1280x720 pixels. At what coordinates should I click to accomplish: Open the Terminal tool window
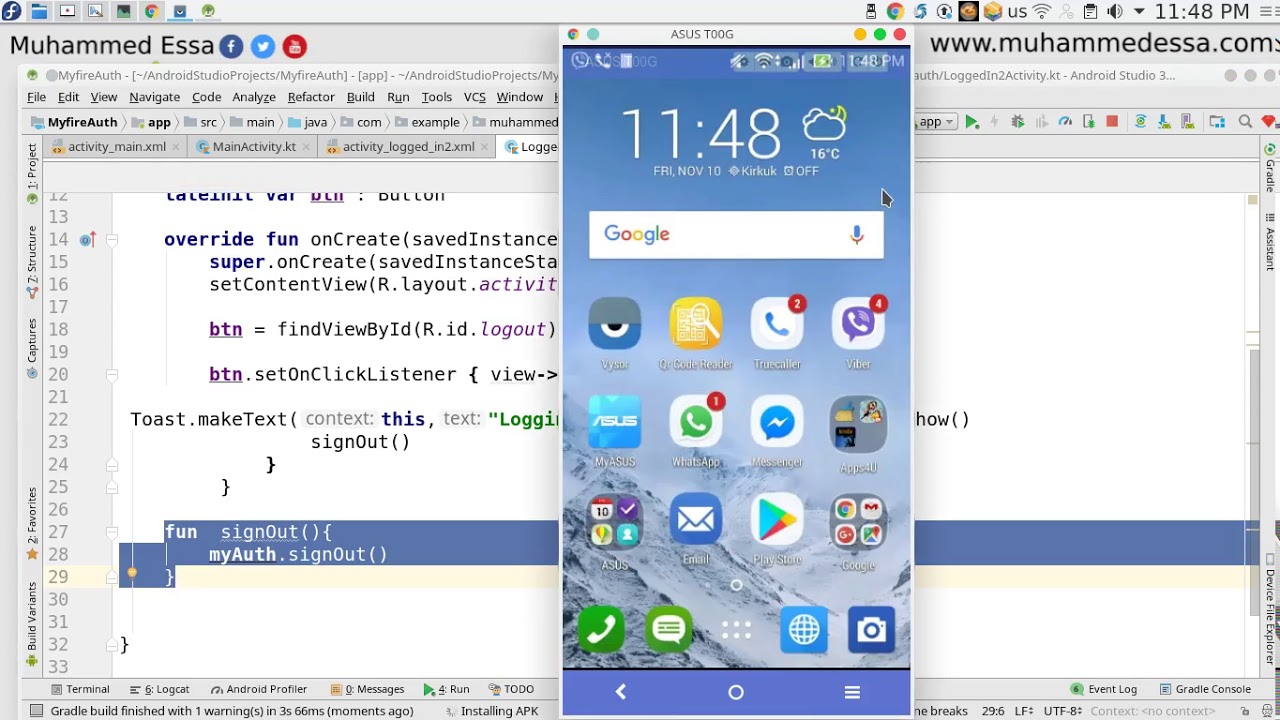pyautogui.click(x=79, y=689)
